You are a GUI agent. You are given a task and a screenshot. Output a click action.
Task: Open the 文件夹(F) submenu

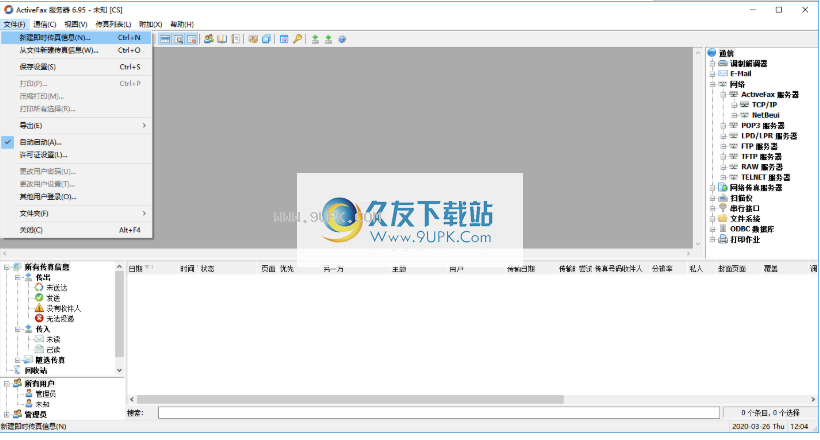click(76, 213)
